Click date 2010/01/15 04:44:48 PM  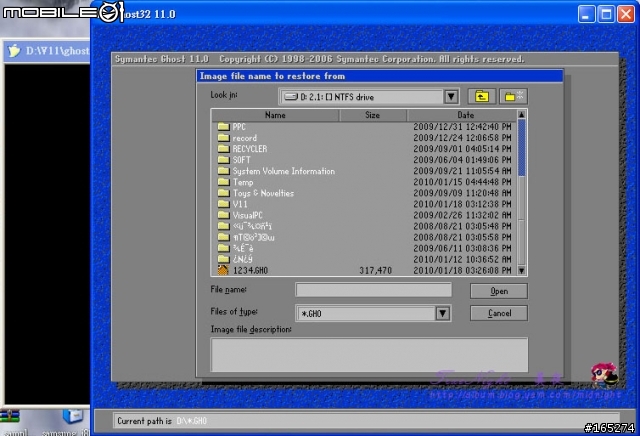point(462,182)
